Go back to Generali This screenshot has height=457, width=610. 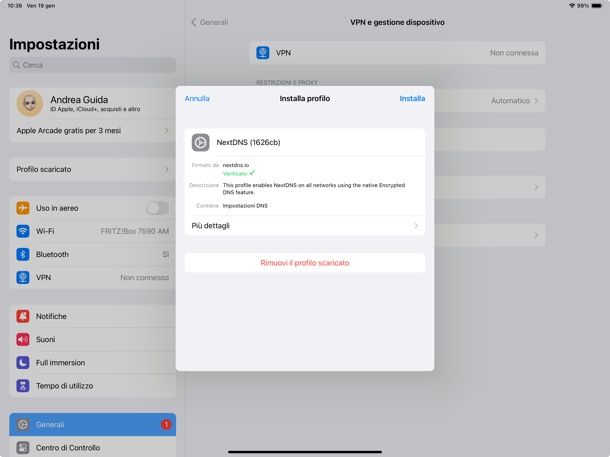(x=210, y=22)
